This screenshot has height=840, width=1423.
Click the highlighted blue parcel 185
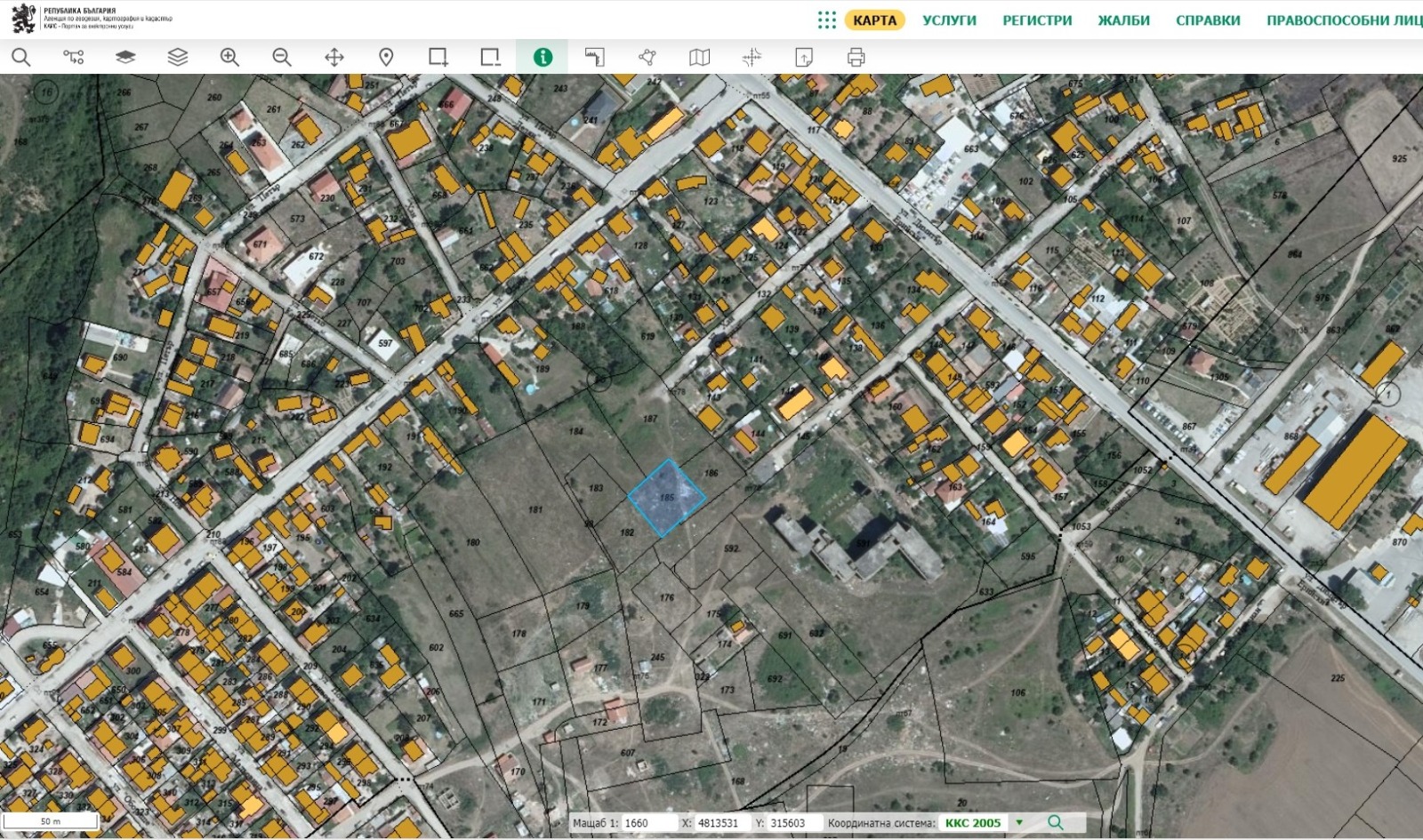(x=667, y=498)
